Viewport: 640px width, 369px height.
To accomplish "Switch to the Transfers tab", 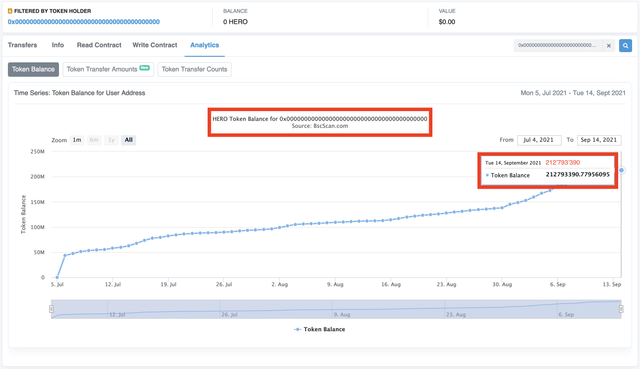I will 22,45.
